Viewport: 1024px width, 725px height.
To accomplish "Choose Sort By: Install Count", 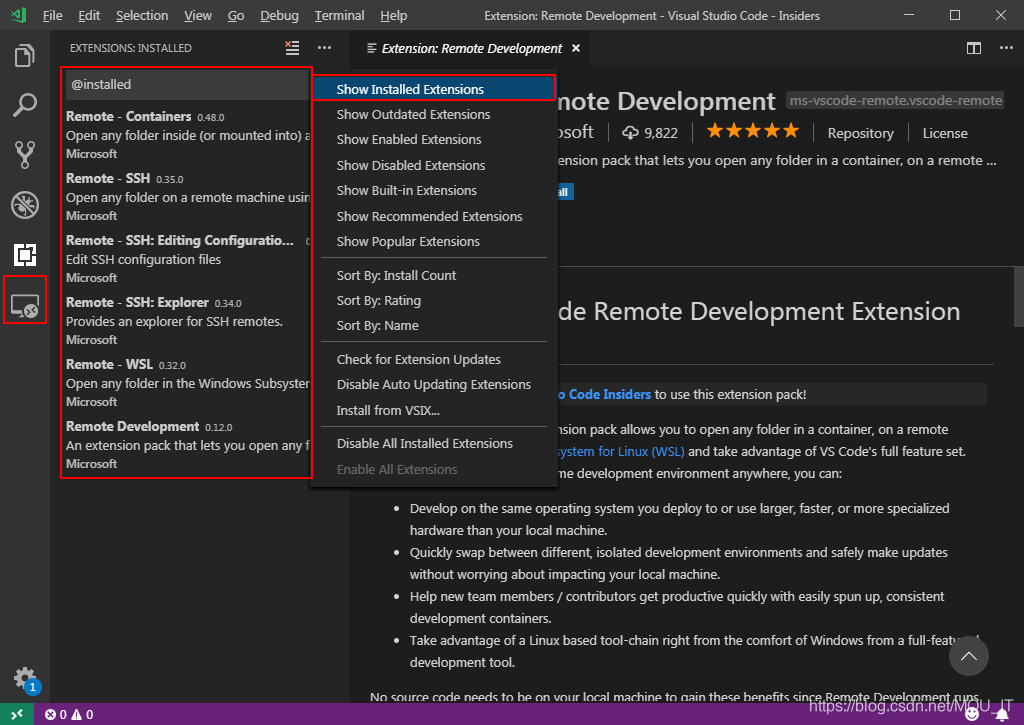I will coord(434,276).
